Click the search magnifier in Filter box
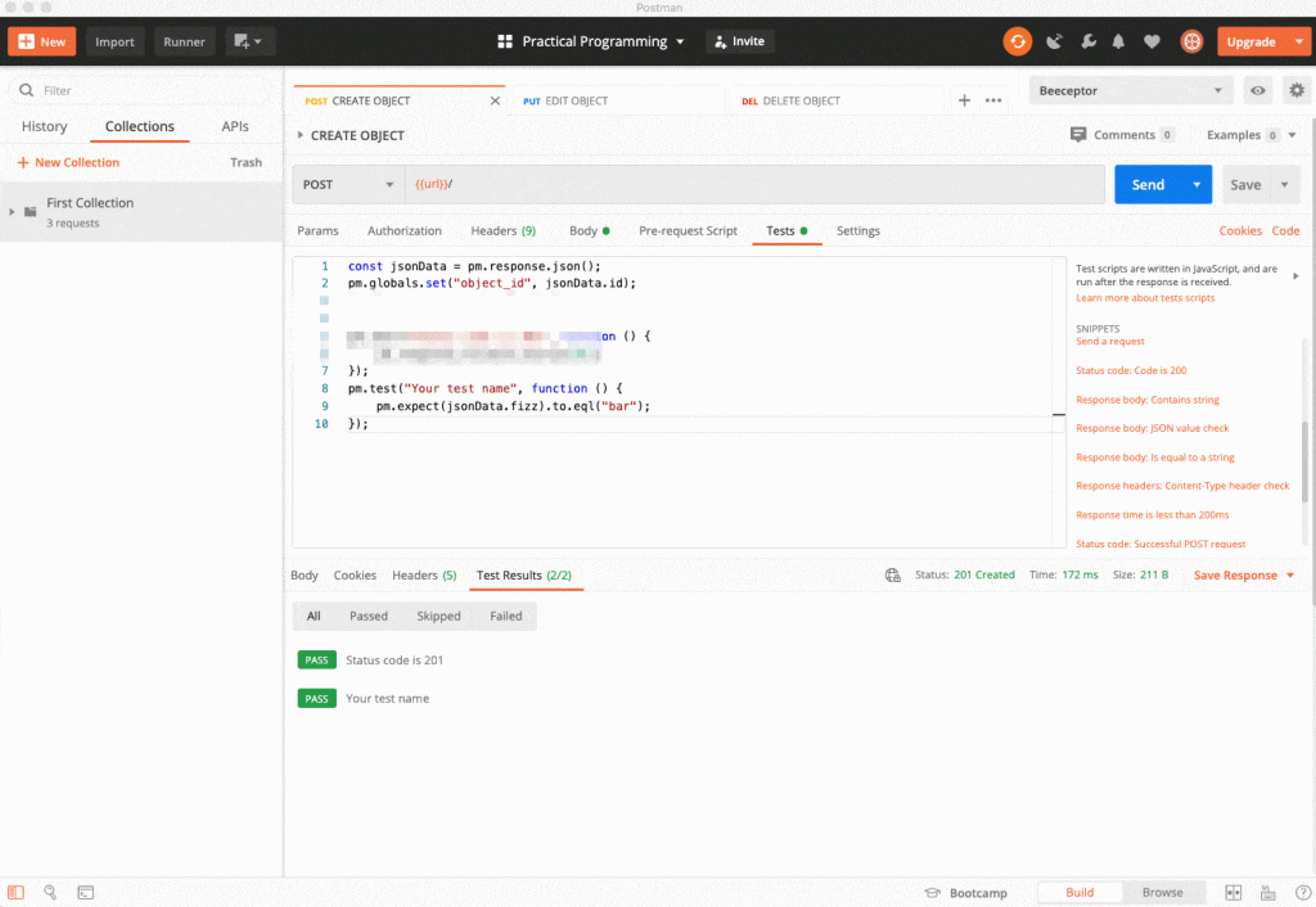The height and width of the screenshot is (907, 1316). click(x=26, y=90)
